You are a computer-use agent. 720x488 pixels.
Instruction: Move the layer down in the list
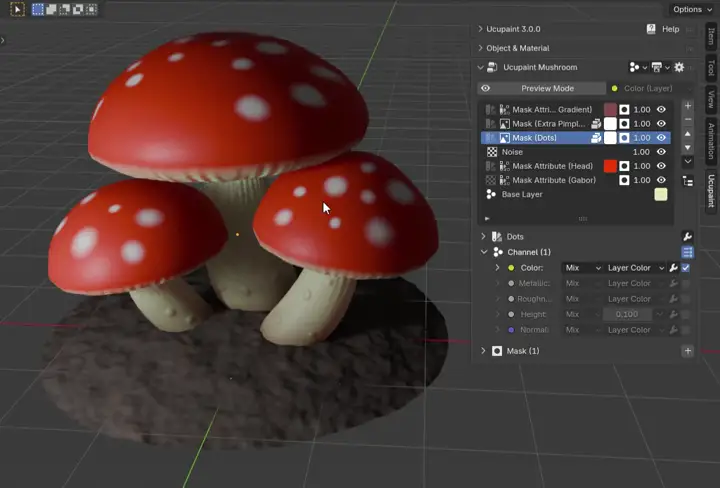688,147
